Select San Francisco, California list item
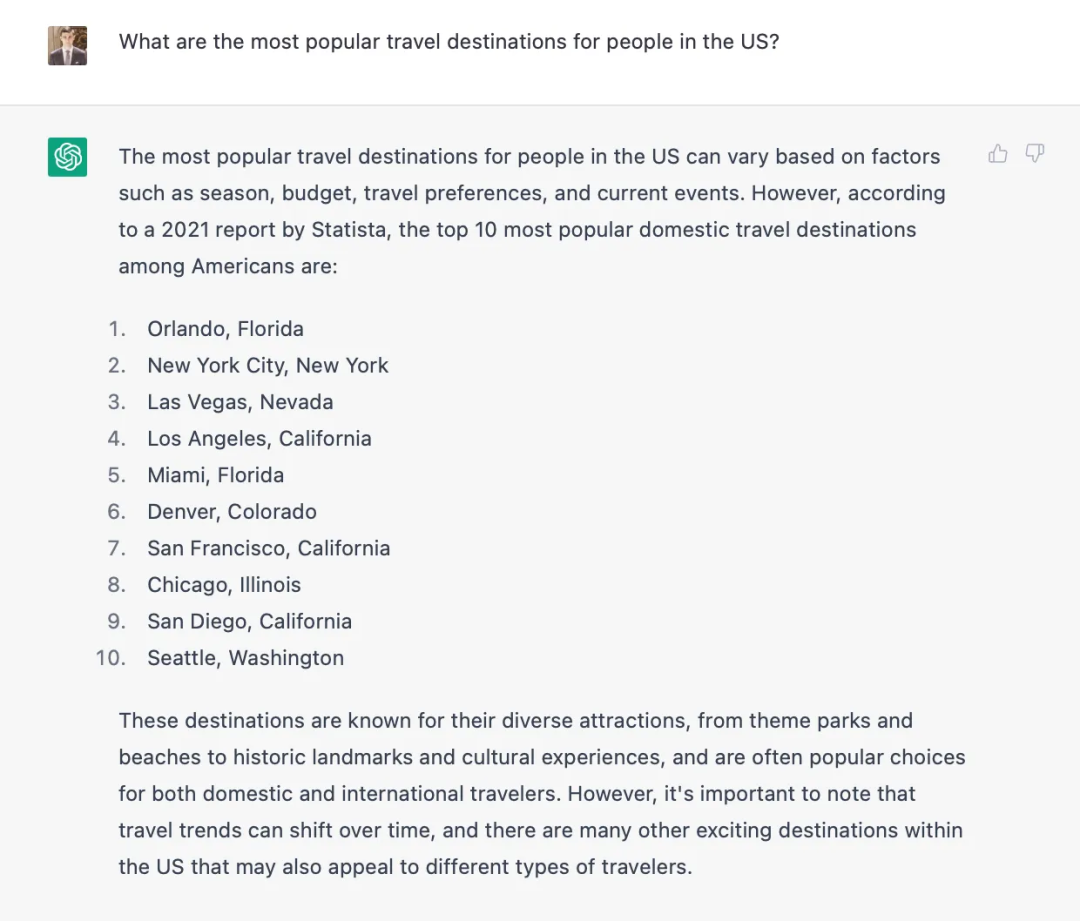This screenshot has width=1080, height=921. point(268,548)
